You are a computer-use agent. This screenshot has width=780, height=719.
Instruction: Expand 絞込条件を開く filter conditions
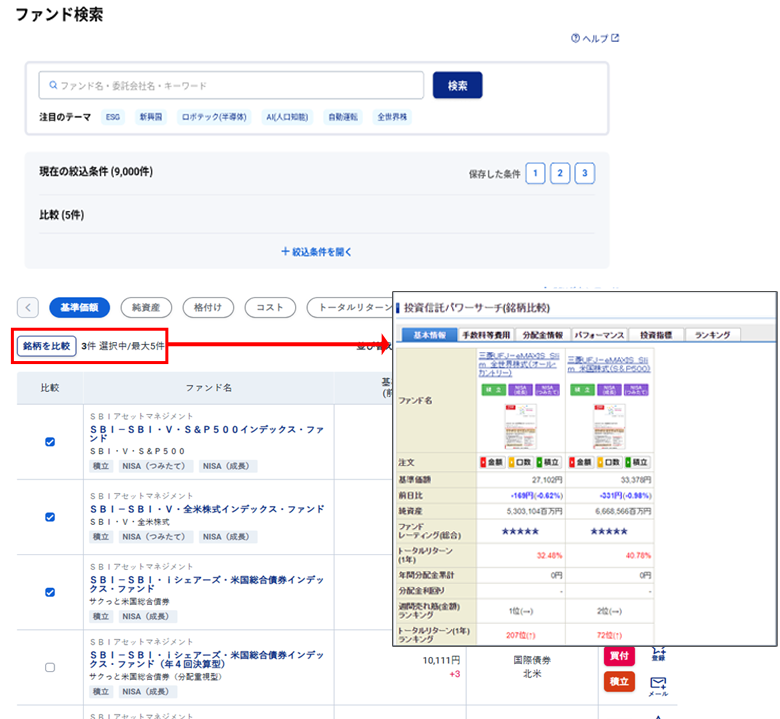coord(317,252)
